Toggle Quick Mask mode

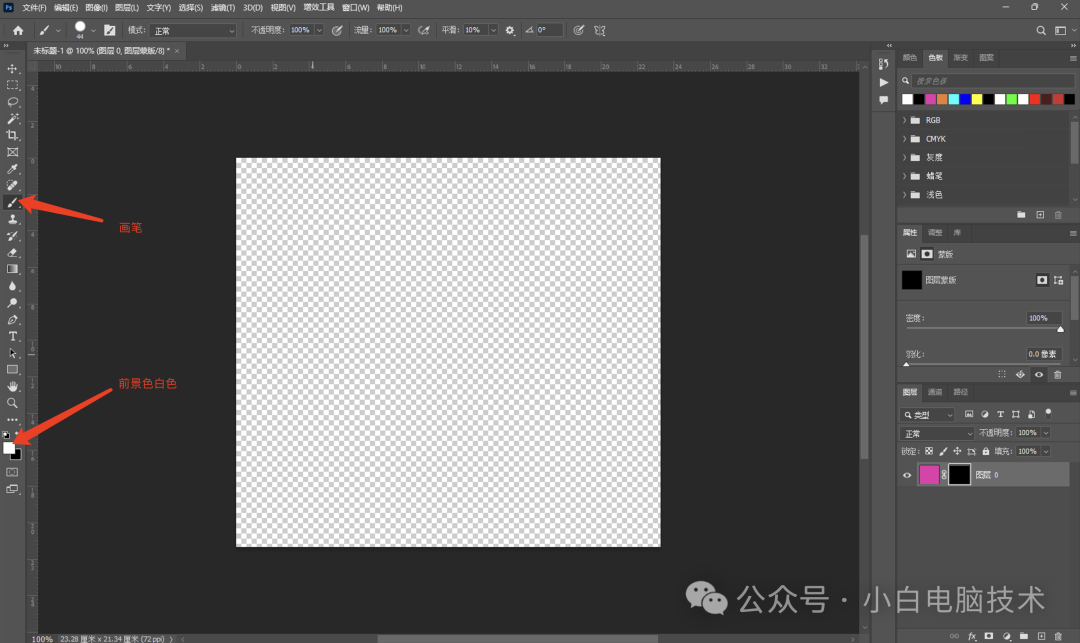[x=12, y=472]
